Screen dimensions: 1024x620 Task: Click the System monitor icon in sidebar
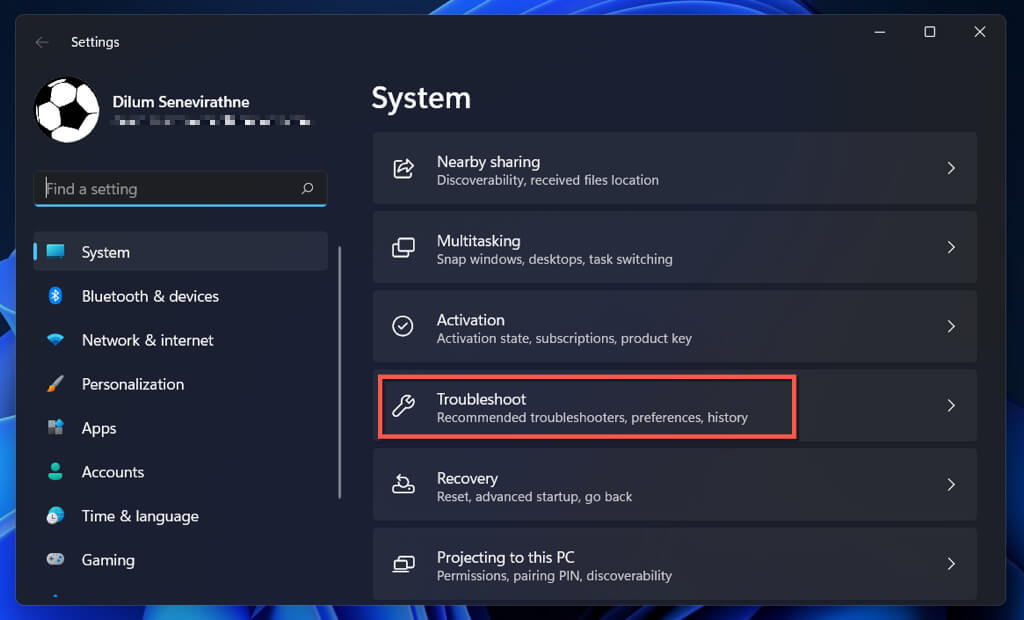tap(56, 251)
